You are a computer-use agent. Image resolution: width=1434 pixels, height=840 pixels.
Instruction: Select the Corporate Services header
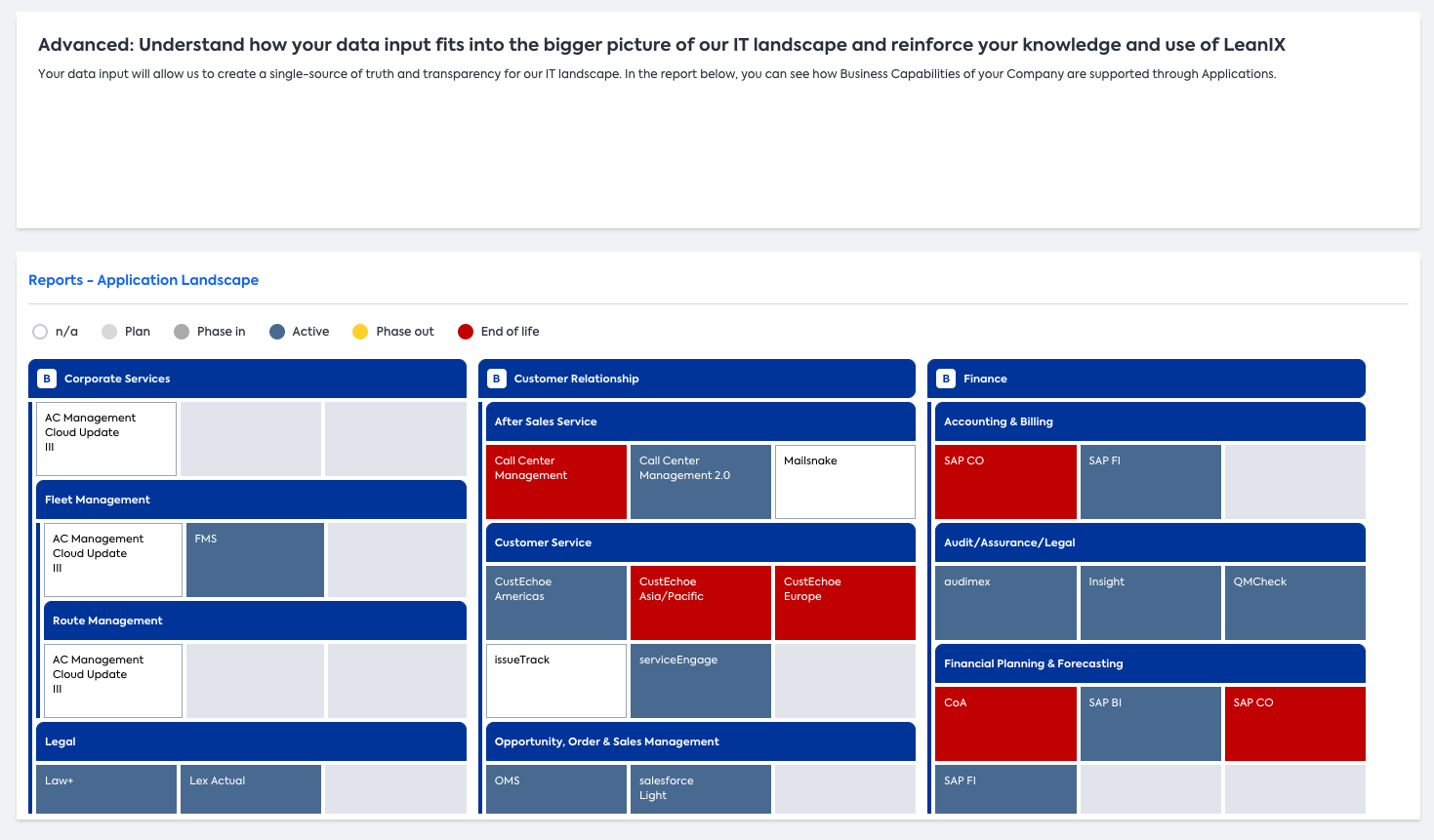click(248, 379)
